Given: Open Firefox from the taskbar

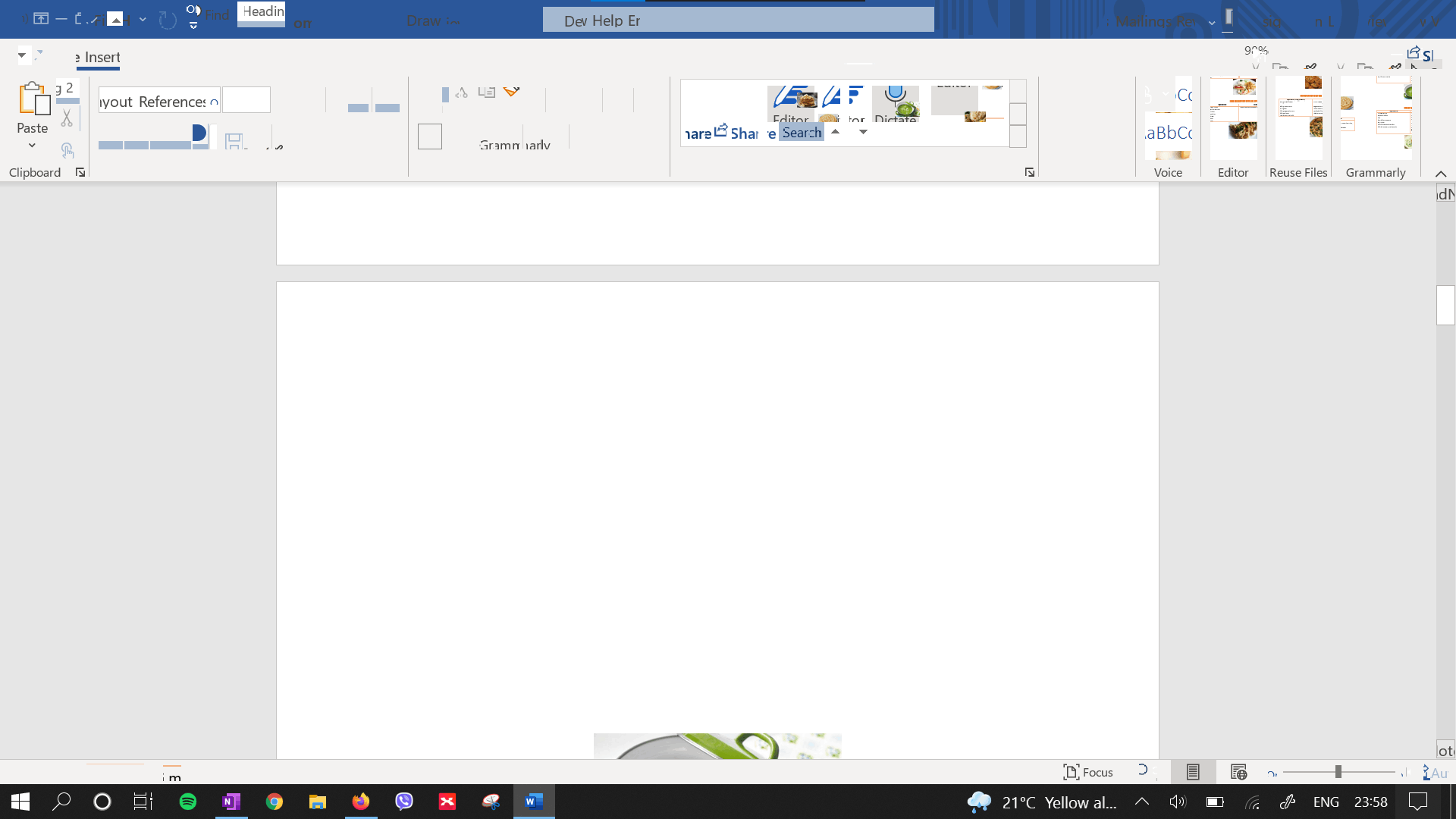Looking at the screenshot, I should click(361, 802).
